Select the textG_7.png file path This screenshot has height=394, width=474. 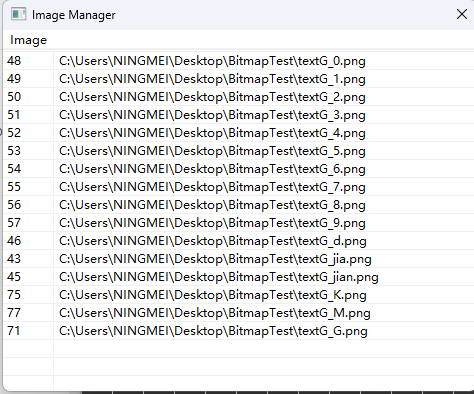212,187
